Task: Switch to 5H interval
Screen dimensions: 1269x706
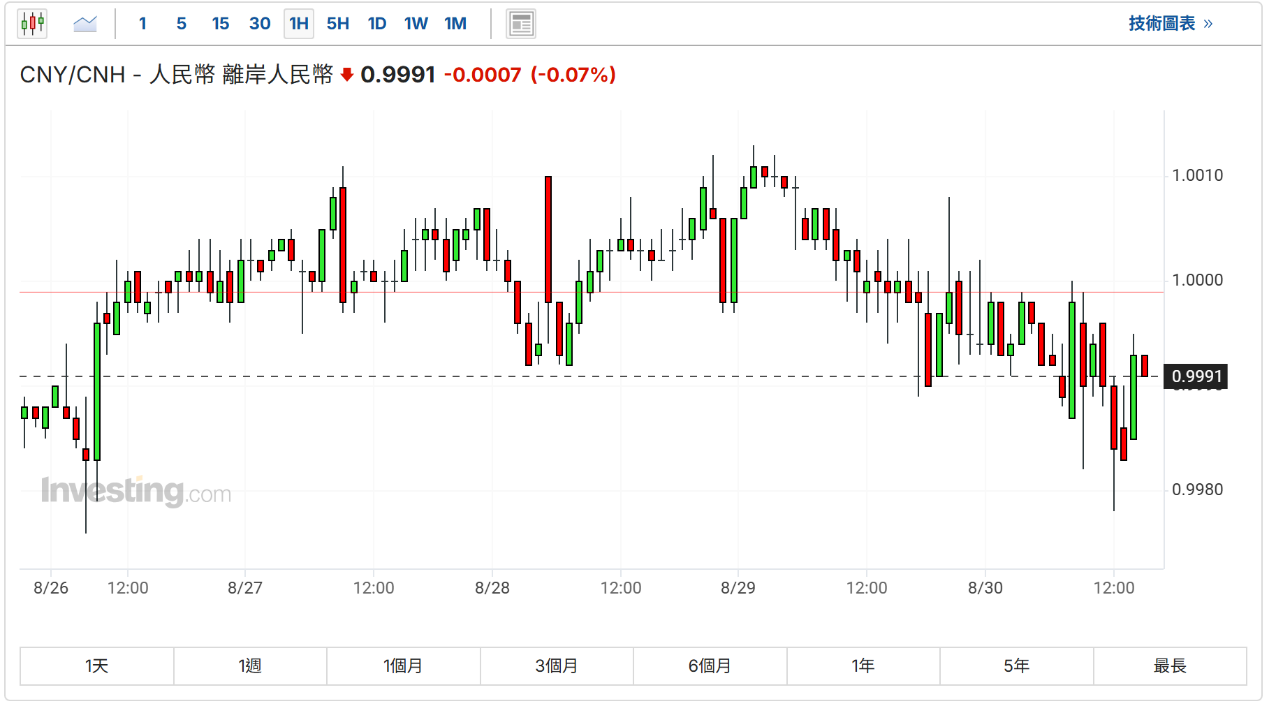Action: click(x=337, y=23)
